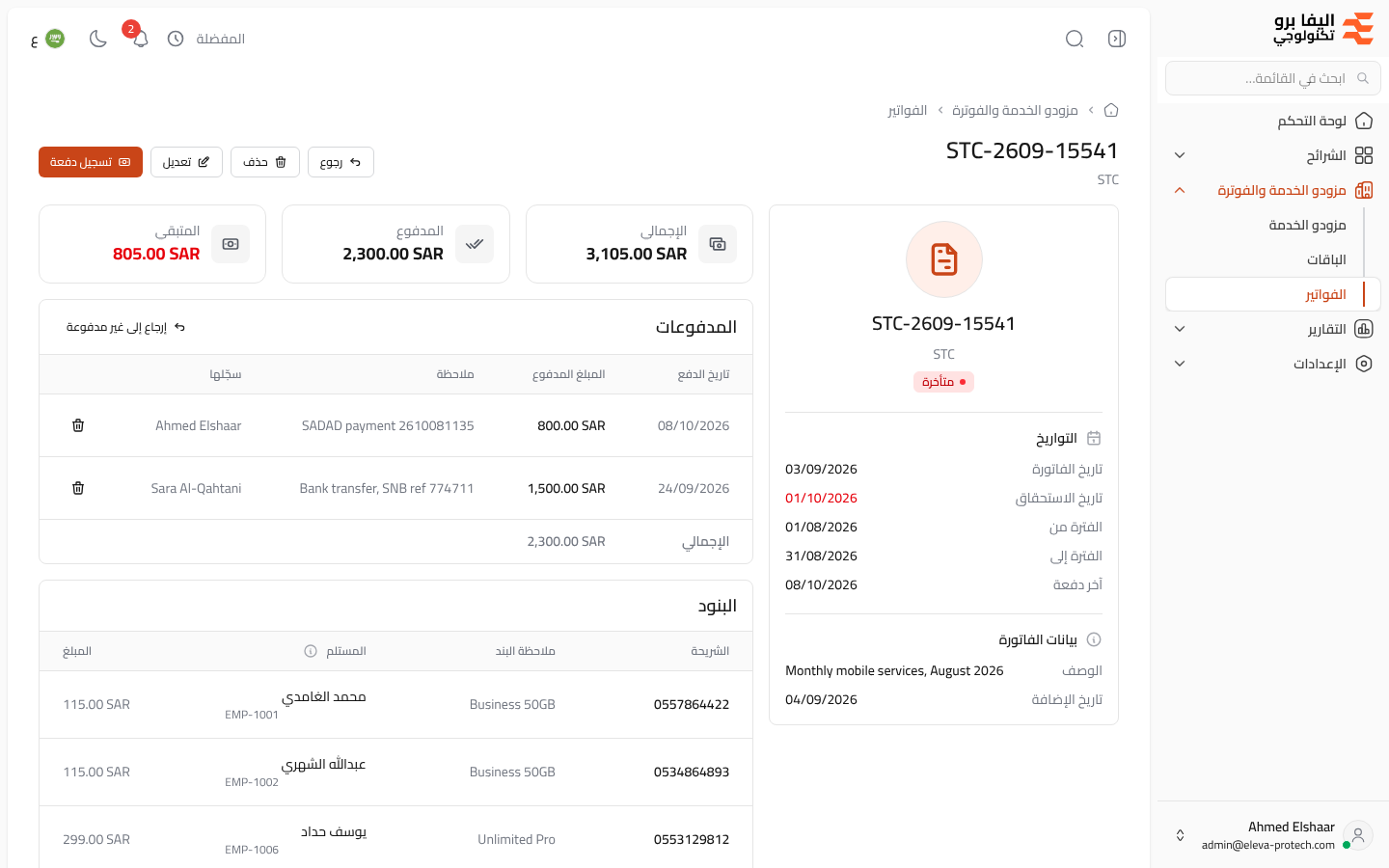Screen dimensions: 1389x868
Task: Click the invoice document avatar icon
Action: click(x=944, y=259)
